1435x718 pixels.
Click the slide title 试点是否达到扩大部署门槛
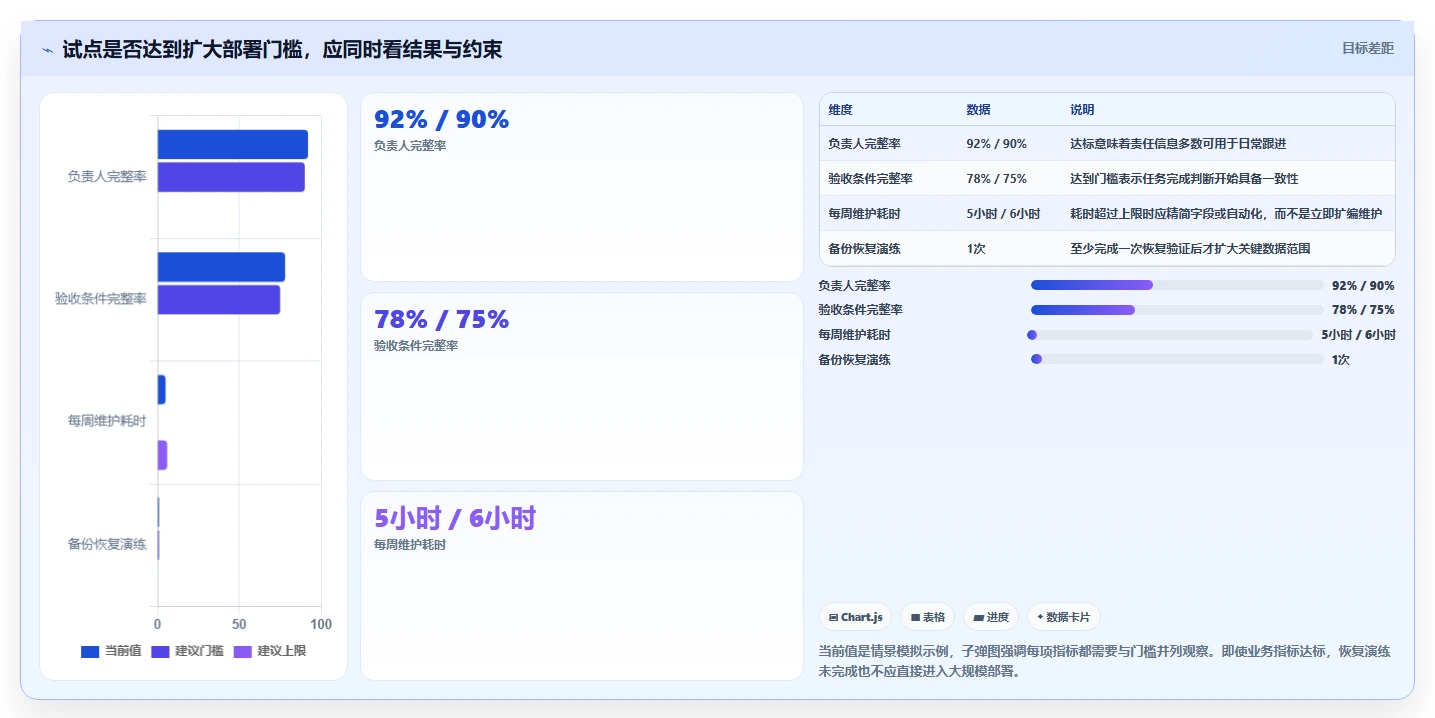pyautogui.click(x=282, y=50)
